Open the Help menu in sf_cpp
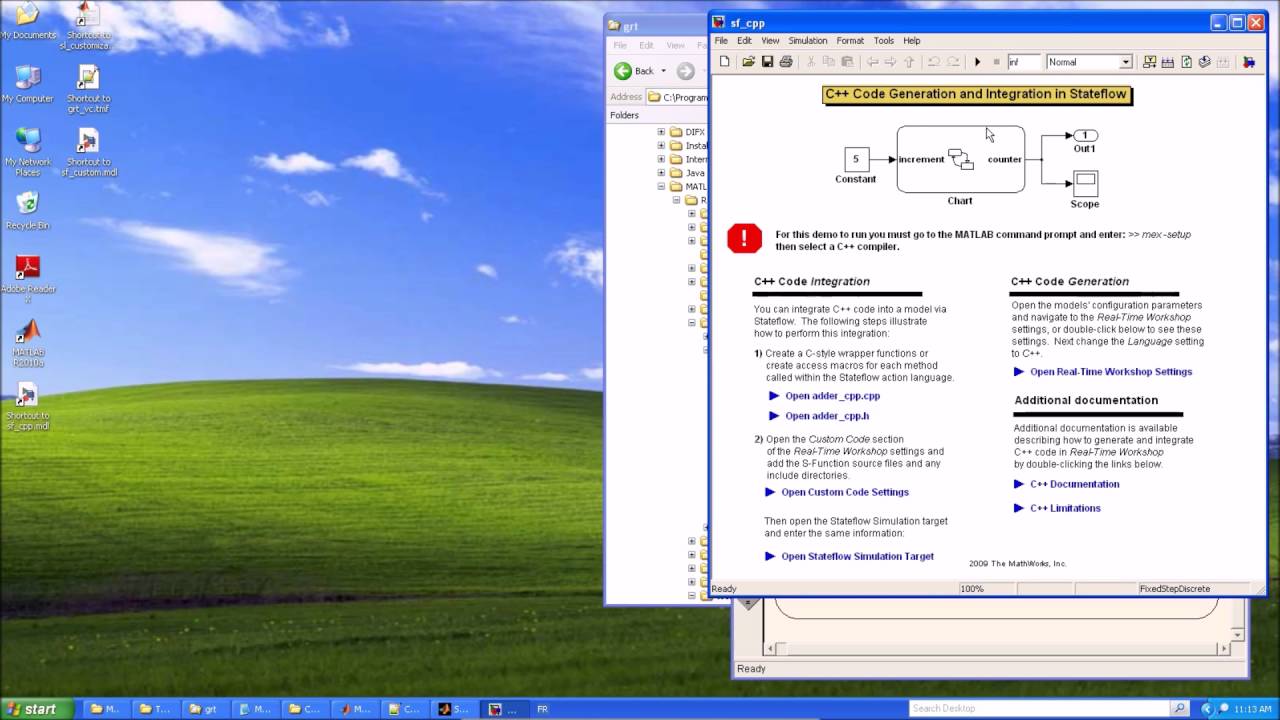 (x=912, y=41)
